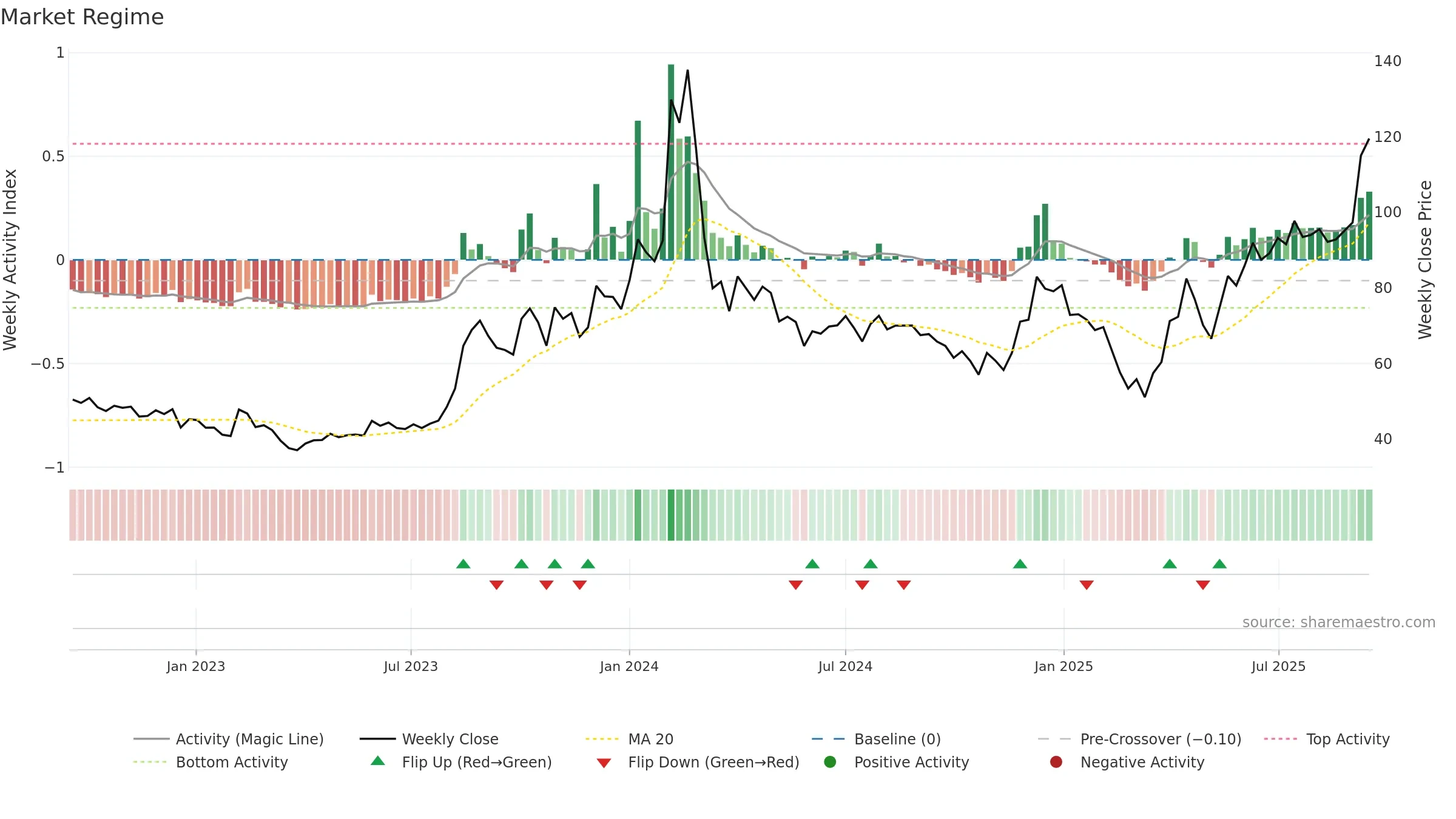Click the green dotted Bottom Activity threshold line

coord(721,308)
